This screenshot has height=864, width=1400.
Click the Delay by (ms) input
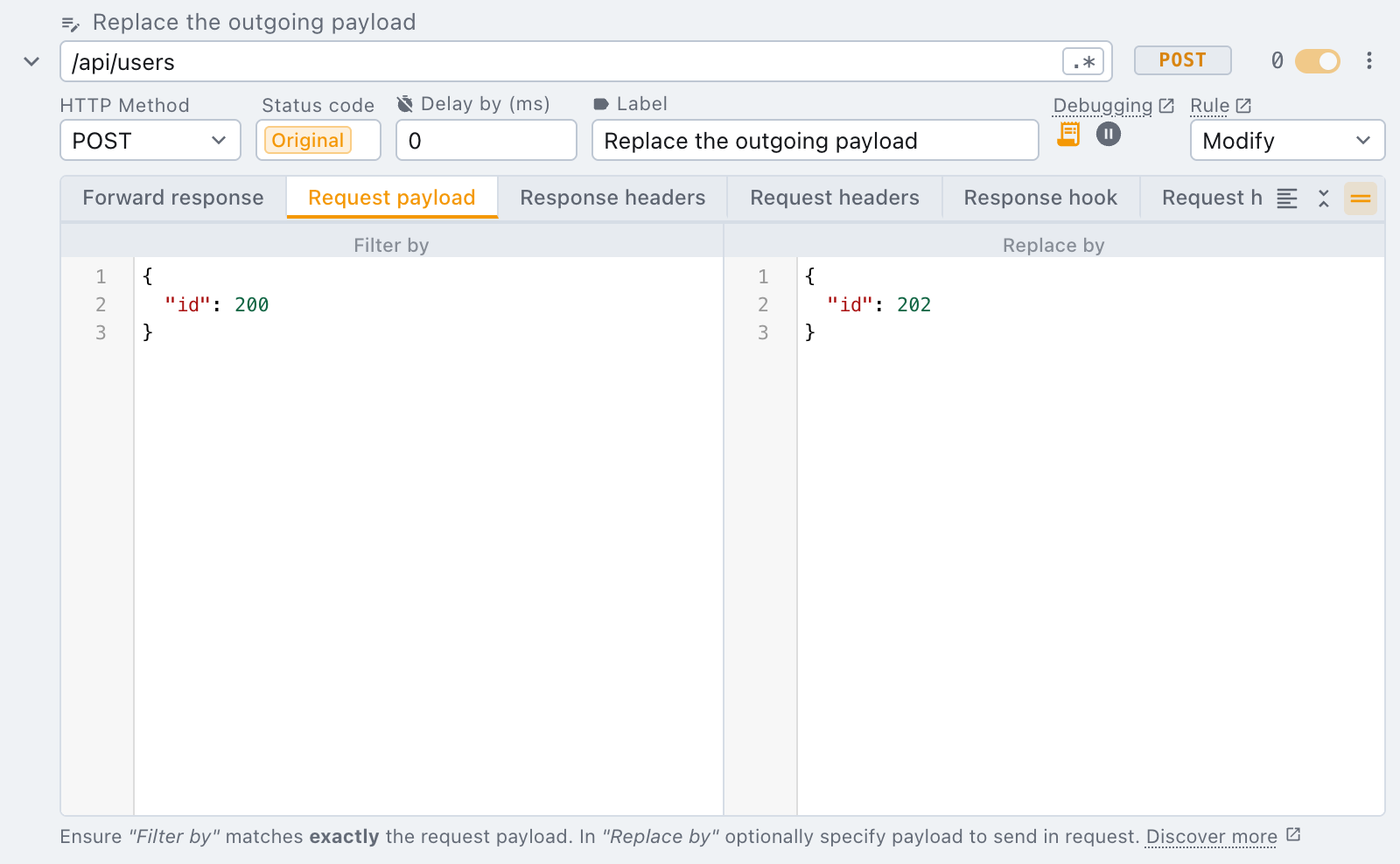point(486,141)
